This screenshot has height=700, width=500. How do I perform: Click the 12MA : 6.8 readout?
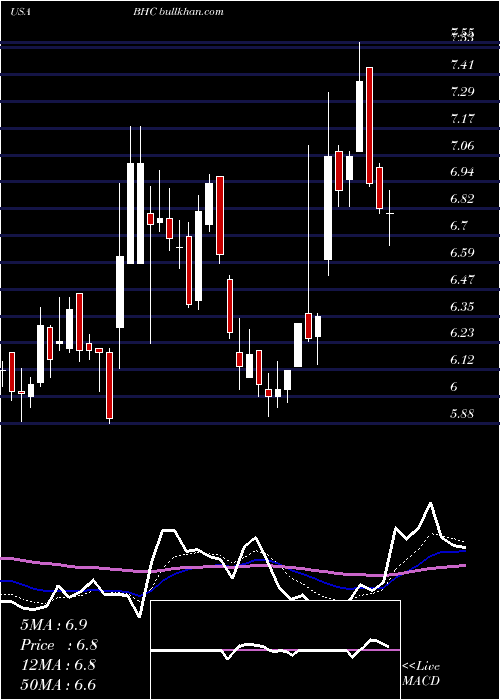[58, 665]
